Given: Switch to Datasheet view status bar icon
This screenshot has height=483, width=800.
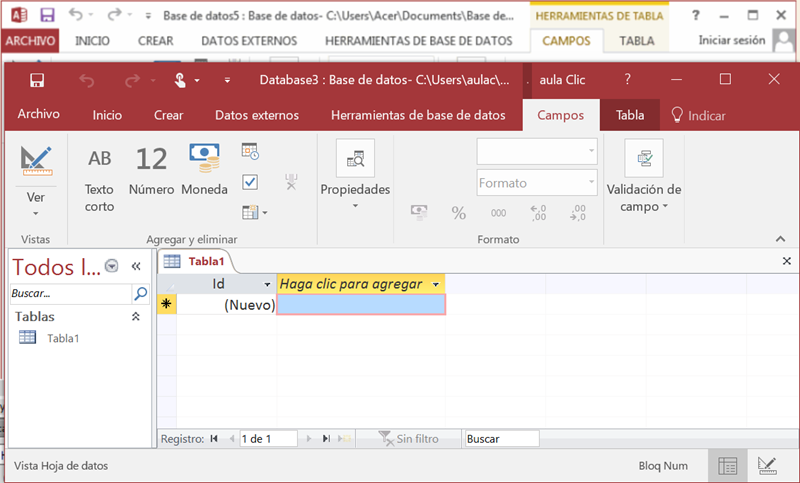Looking at the screenshot, I should coord(727,465).
